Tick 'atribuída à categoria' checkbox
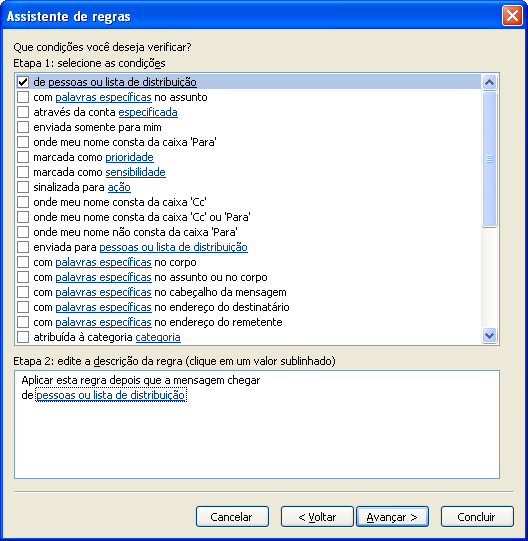The image size is (528, 541). point(23,337)
